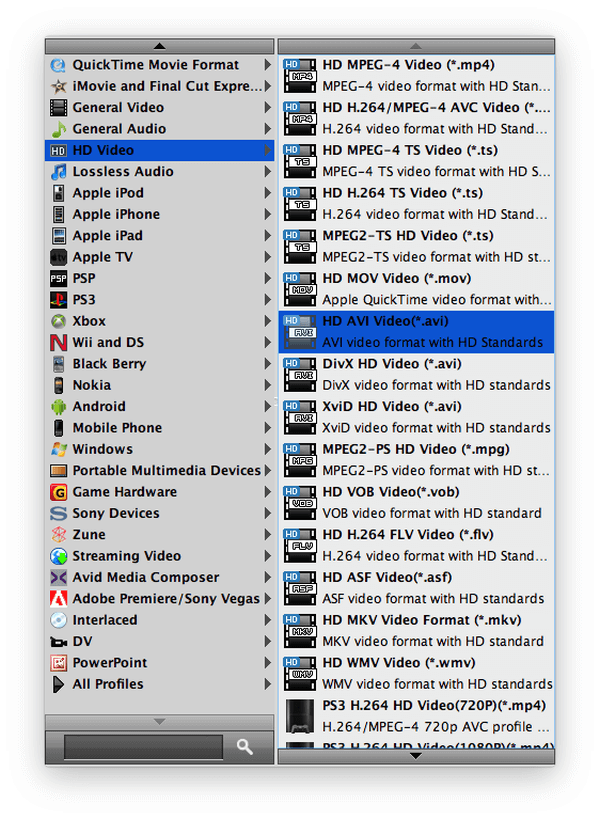
Task: Click the iMovie and Final Cut star icon
Action: coord(58,86)
